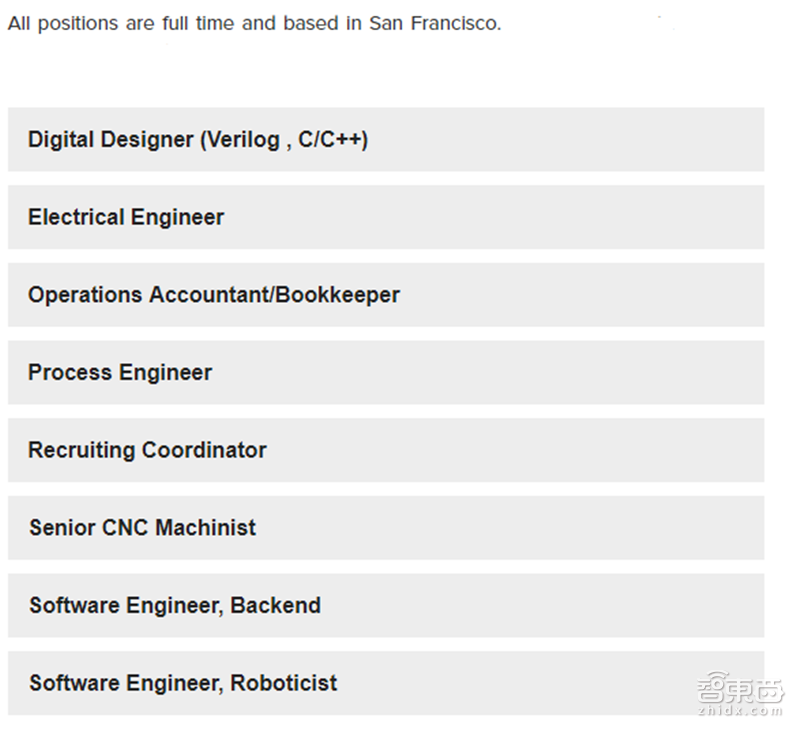Image resolution: width=800 pixels, height=729 pixels.
Task: Click the "San Francisco" text in header
Action: [x=434, y=23]
